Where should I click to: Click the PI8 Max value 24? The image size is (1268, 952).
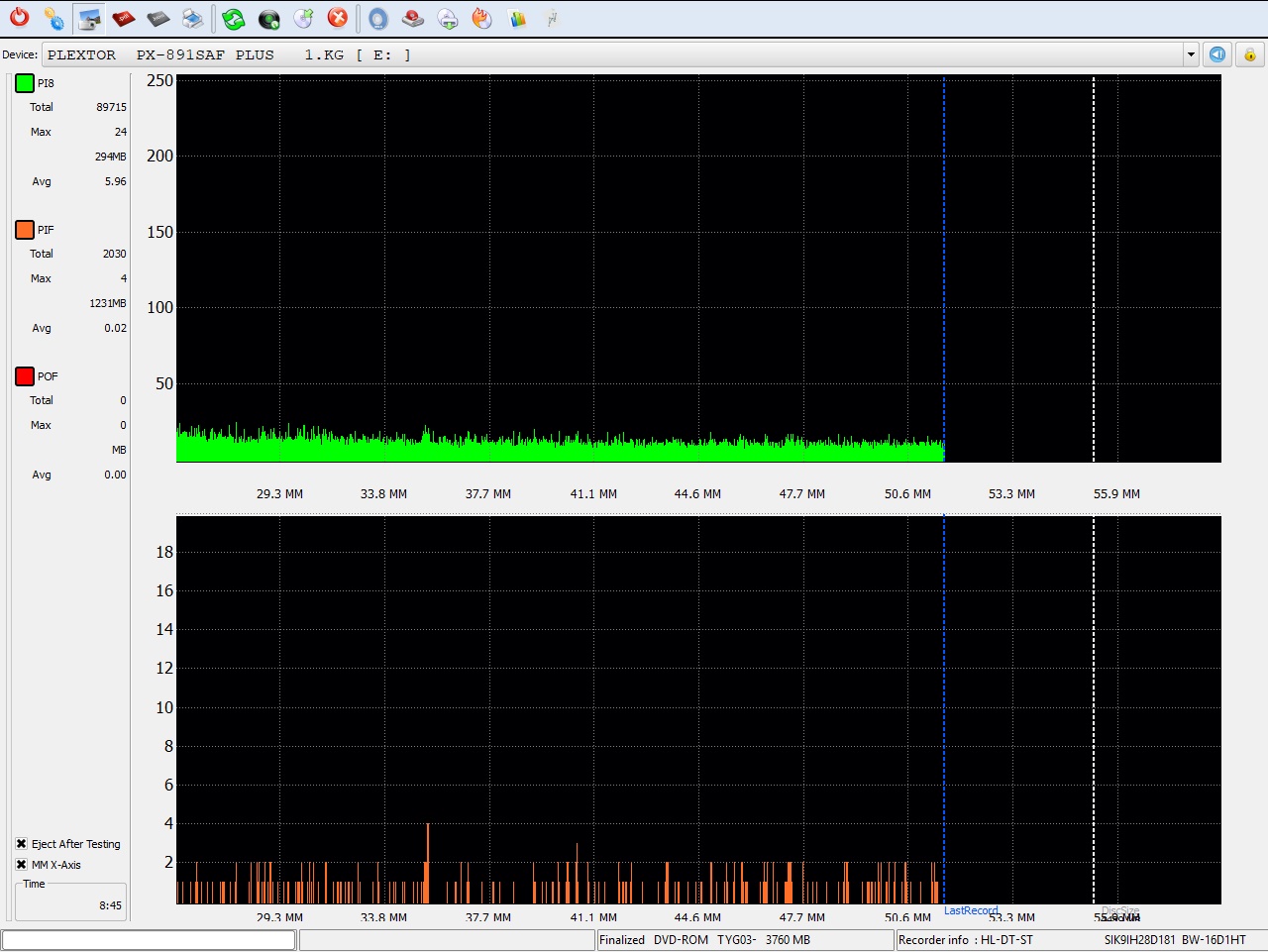tap(120, 132)
